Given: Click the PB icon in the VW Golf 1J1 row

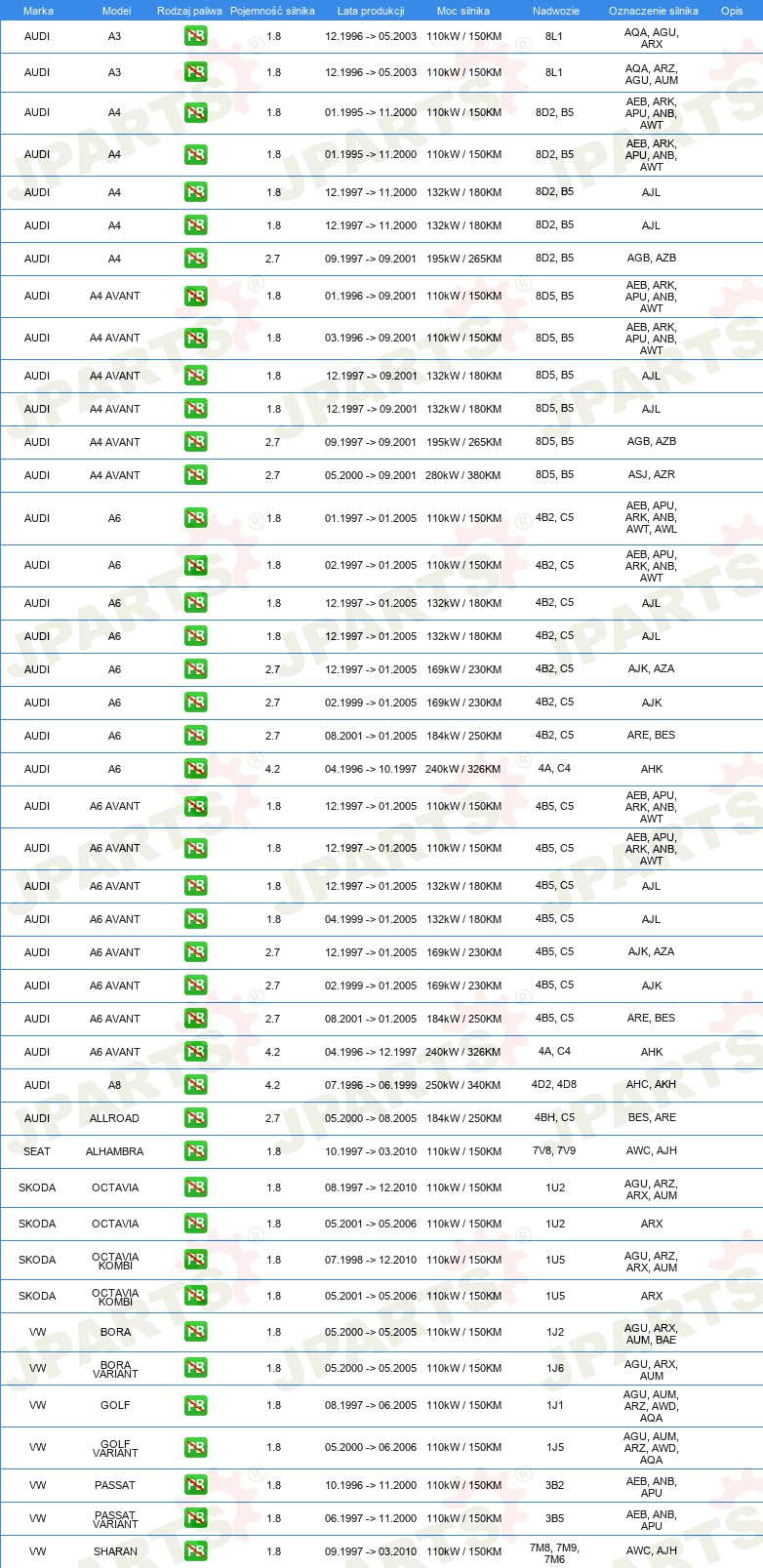Looking at the screenshot, I should (x=196, y=1405).
